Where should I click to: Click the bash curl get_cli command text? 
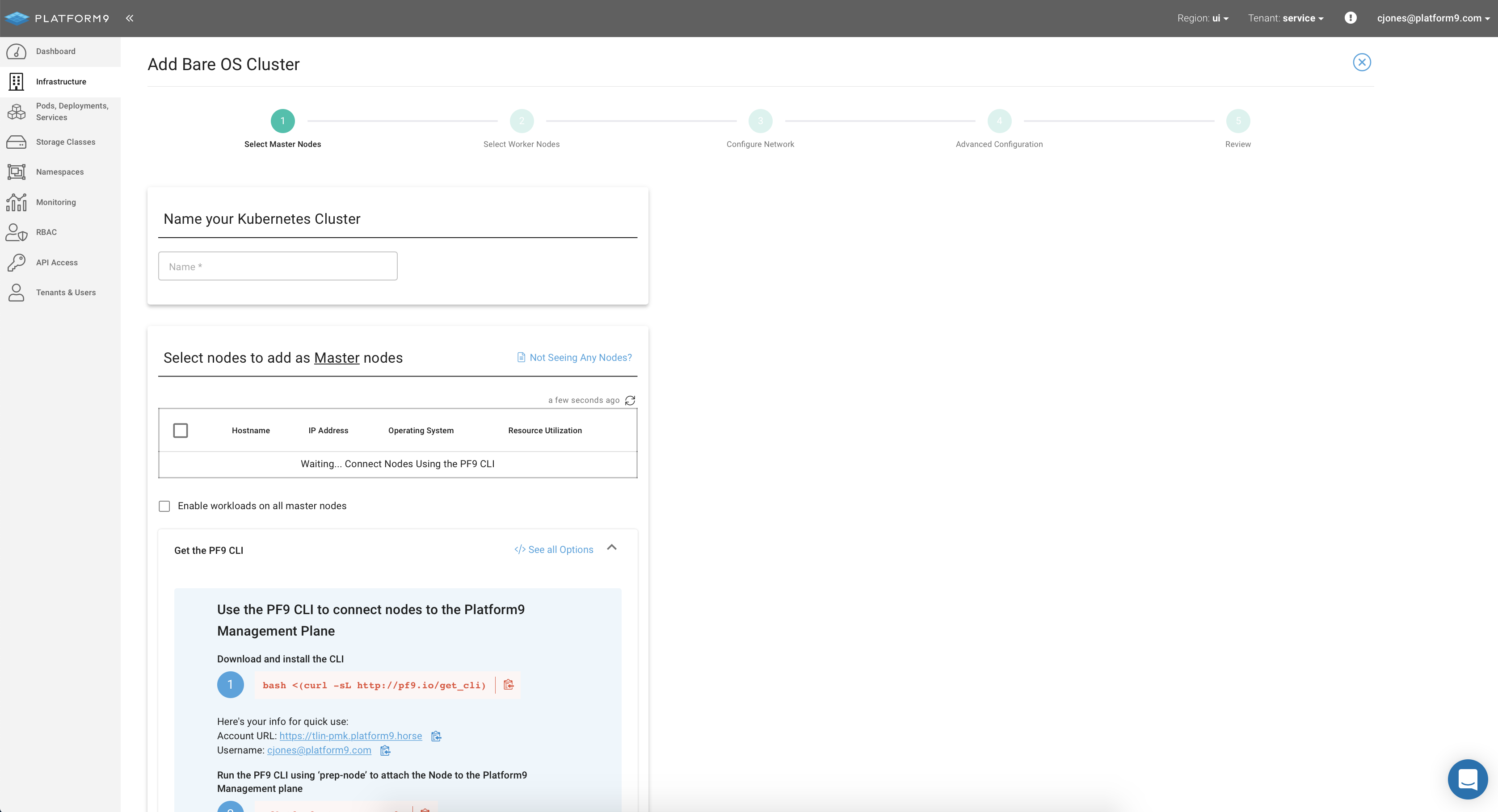tap(374, 685)
